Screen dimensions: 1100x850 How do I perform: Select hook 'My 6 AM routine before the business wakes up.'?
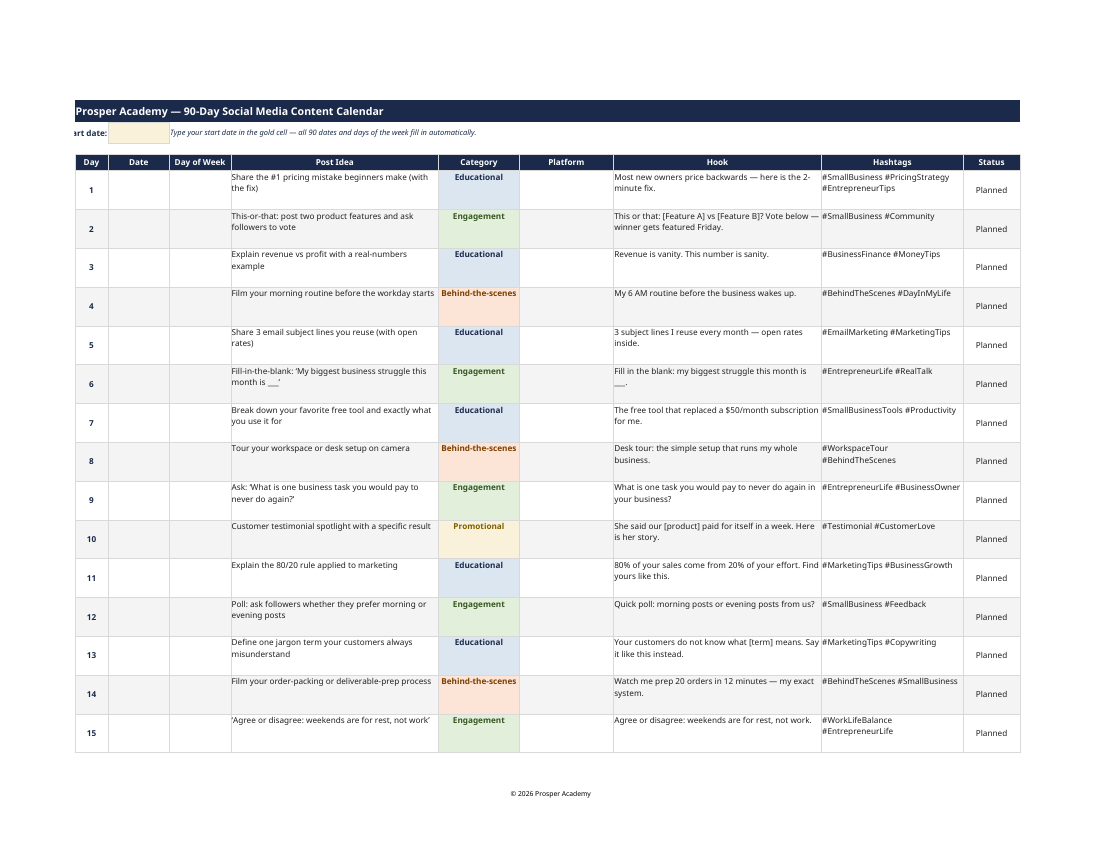click(705, 293)
